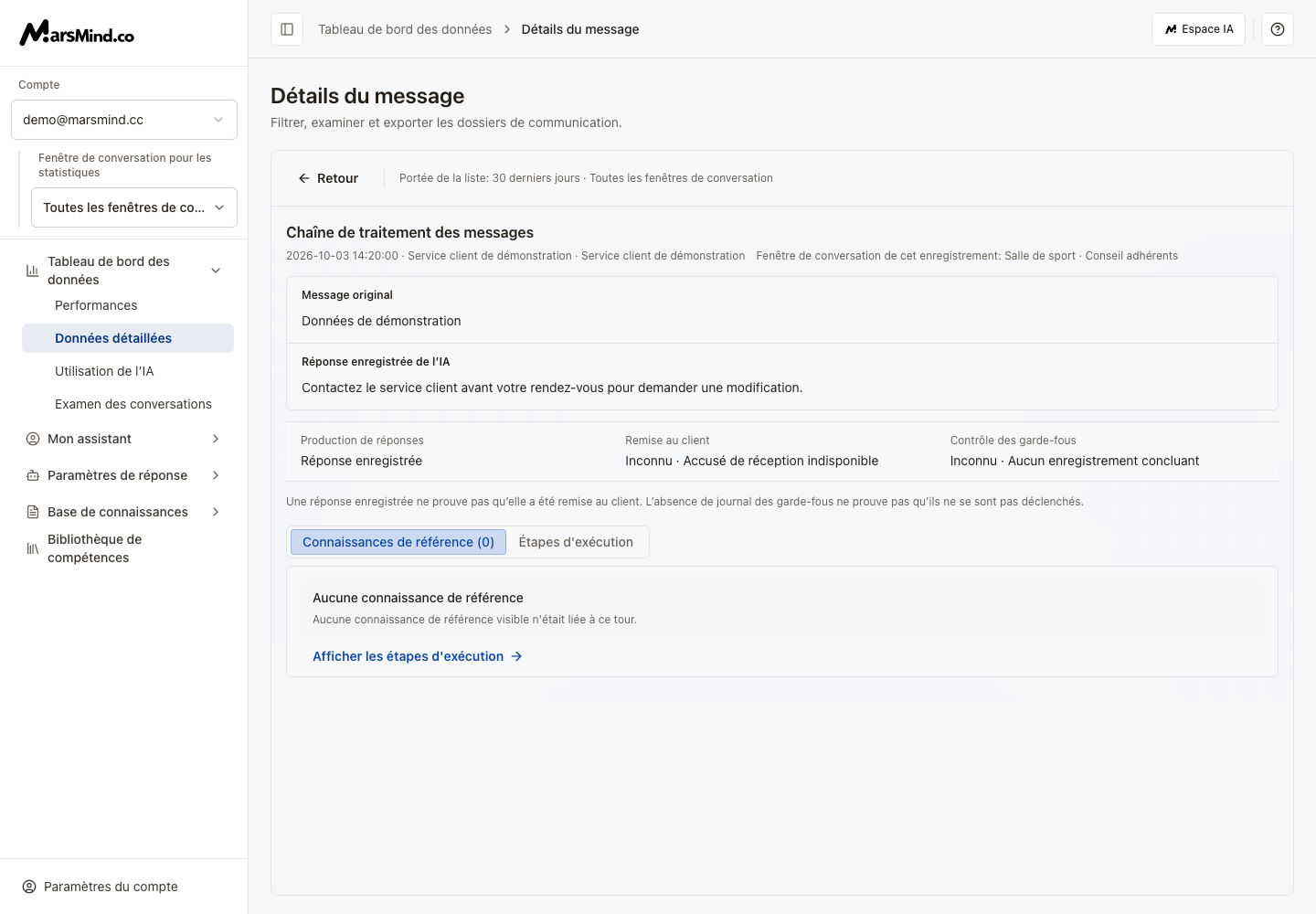Click the Portée de la liste scope text
1316x914 pixels.
tap(586, 178)
